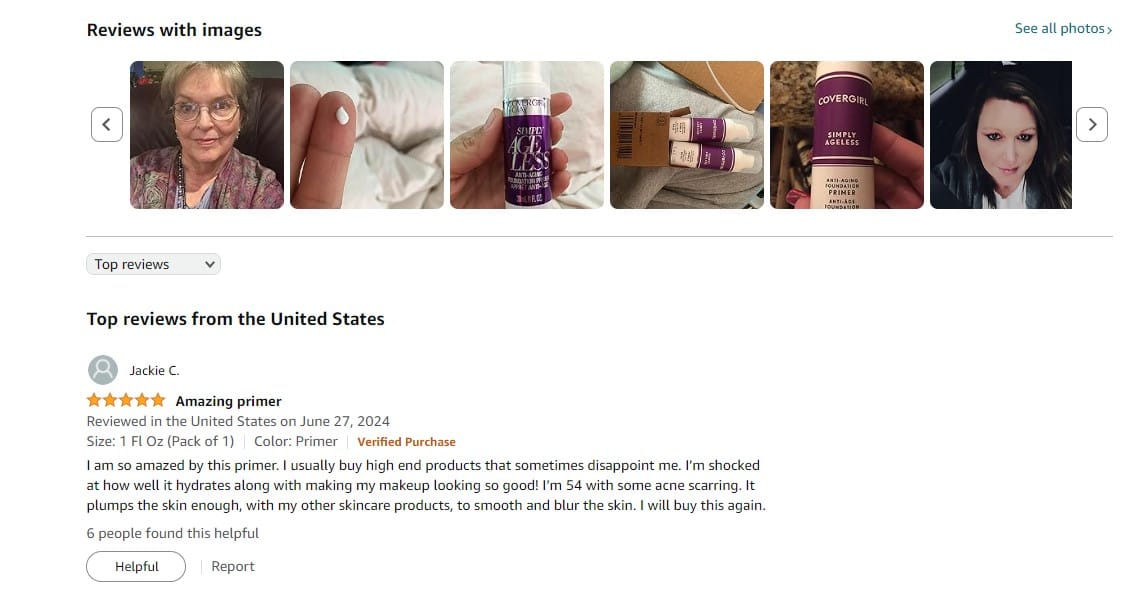Click the Reviews with images heading
The height and width of the screenshot is (596, 1140).
point(174,30)
